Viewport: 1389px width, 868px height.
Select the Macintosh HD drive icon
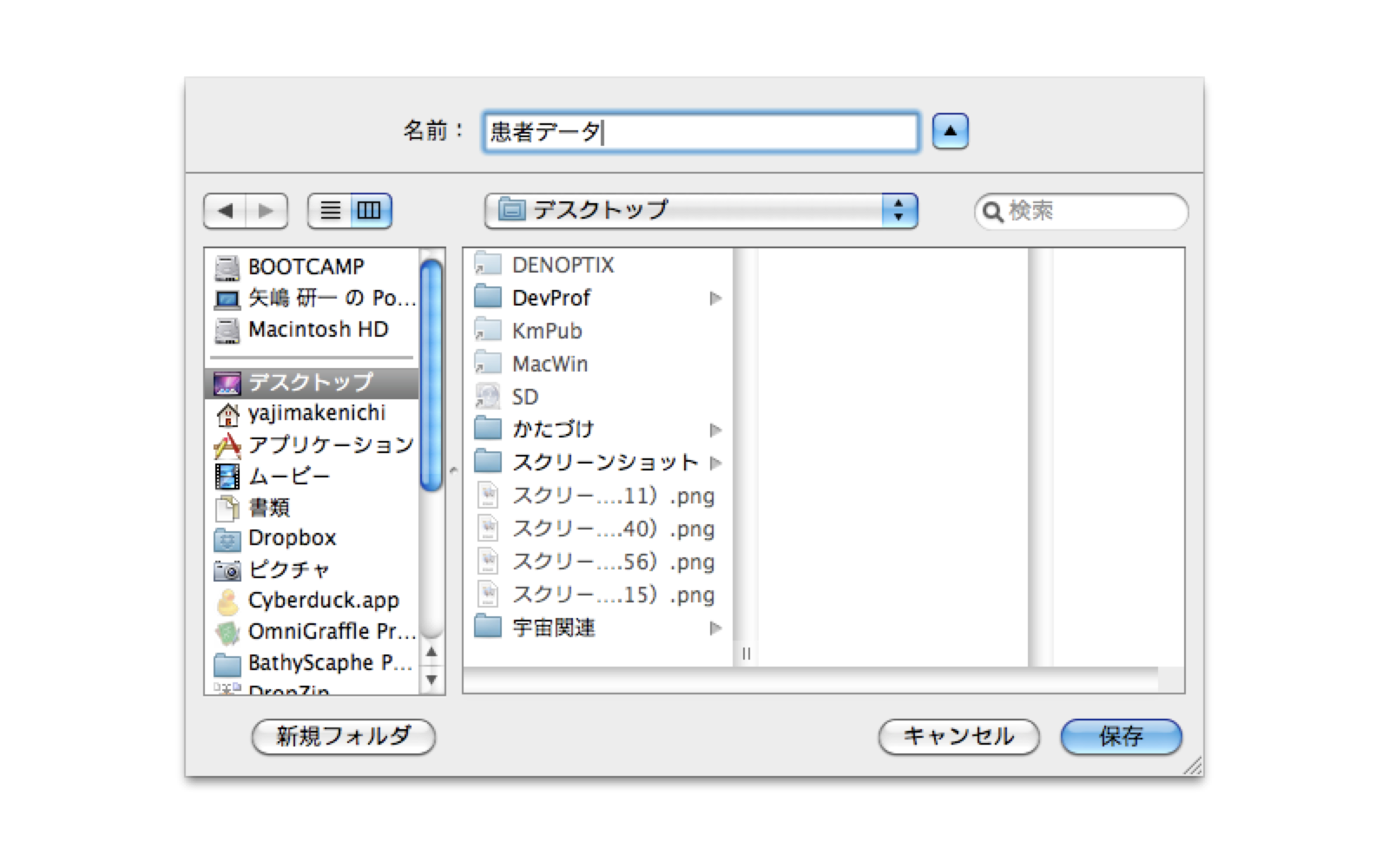227,330
